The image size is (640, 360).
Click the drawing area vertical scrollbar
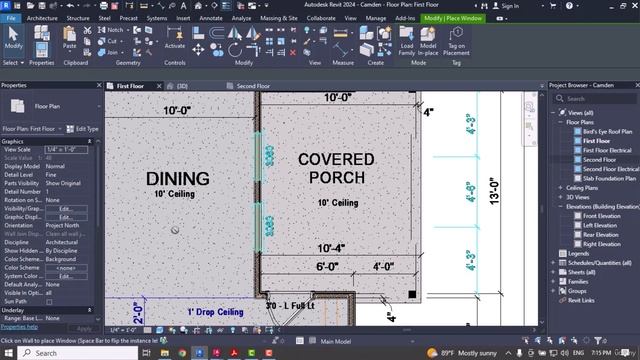click(x=542, y=208)
